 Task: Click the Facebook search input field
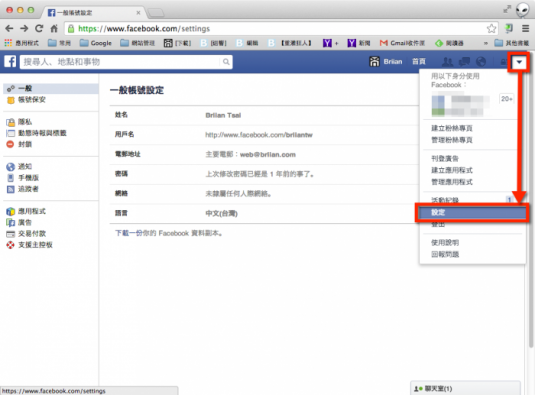point(120,62)
